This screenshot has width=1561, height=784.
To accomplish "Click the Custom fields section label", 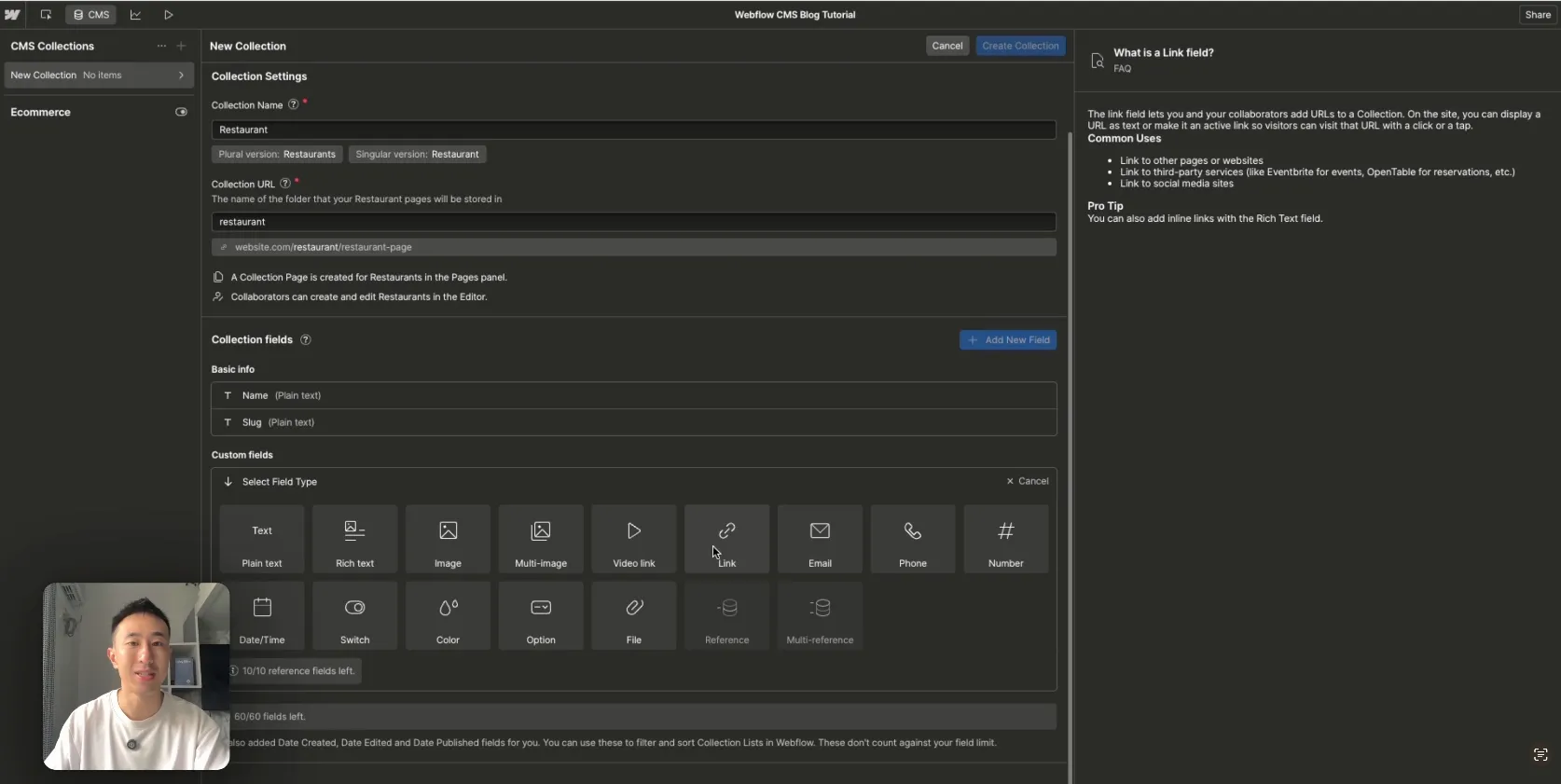I will click(242, 455).
